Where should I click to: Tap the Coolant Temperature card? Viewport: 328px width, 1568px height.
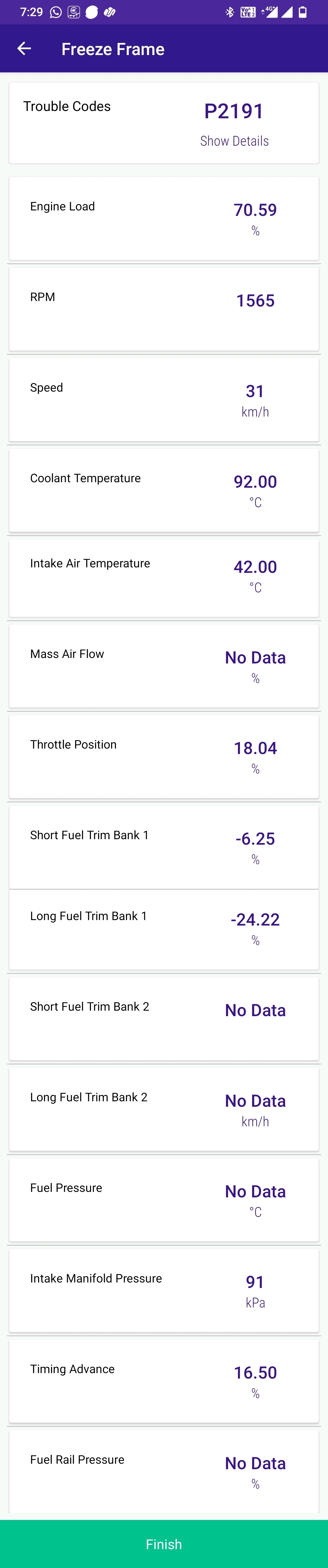pyautogui.click(x=164, y=491)
